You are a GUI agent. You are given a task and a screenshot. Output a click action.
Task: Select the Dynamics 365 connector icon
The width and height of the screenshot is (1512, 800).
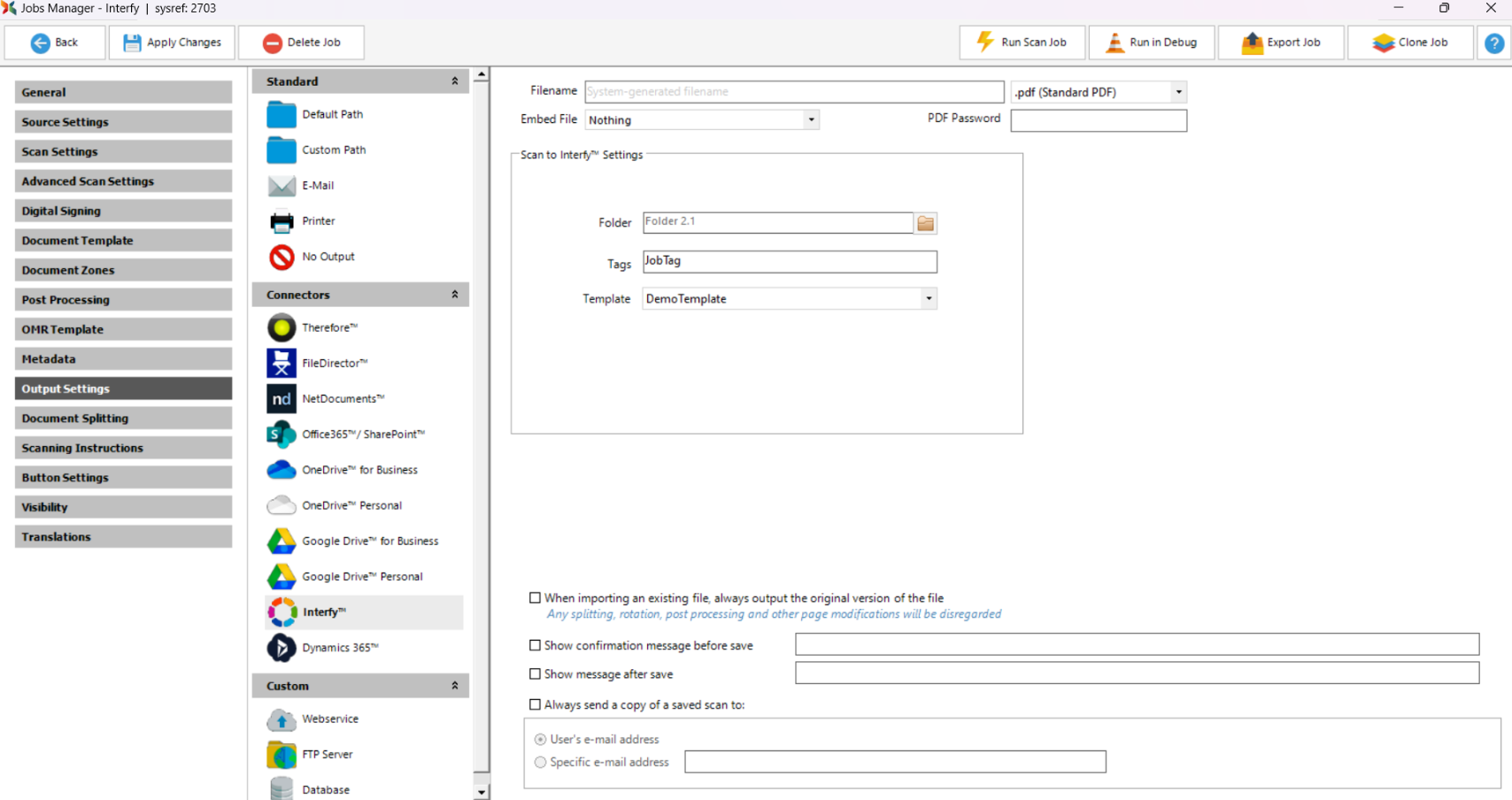pos(282,648)
